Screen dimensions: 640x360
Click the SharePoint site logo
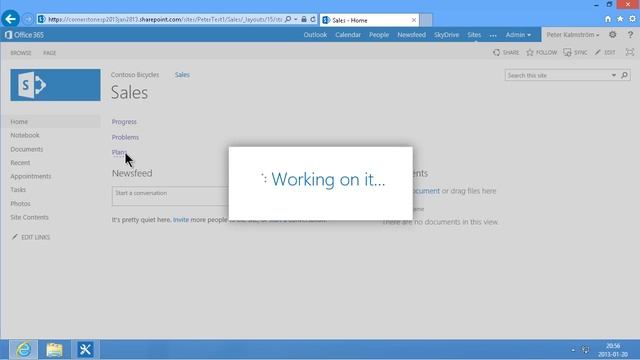tap(55, 85)
